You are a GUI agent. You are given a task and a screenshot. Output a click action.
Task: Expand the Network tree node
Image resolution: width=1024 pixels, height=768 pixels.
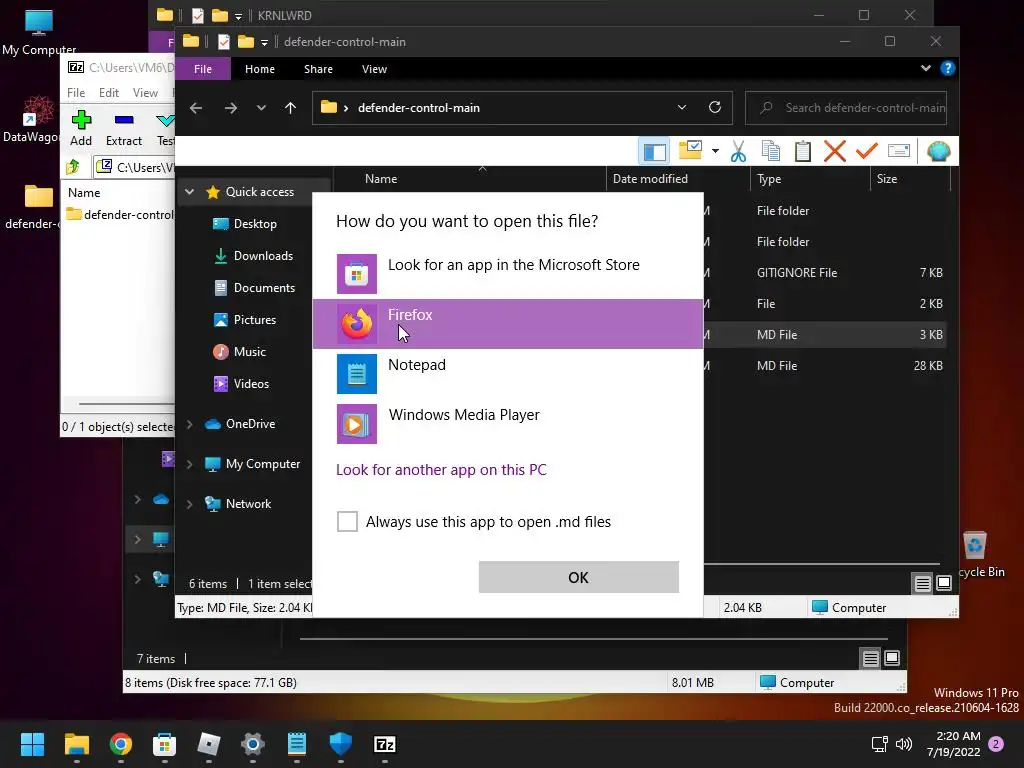[x=189, y=504]
